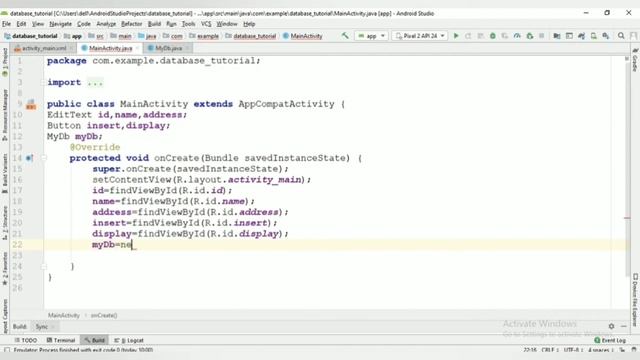Open the Refactor menu
The width and height of the screenshot is (640, 360).
click(131, 24)
